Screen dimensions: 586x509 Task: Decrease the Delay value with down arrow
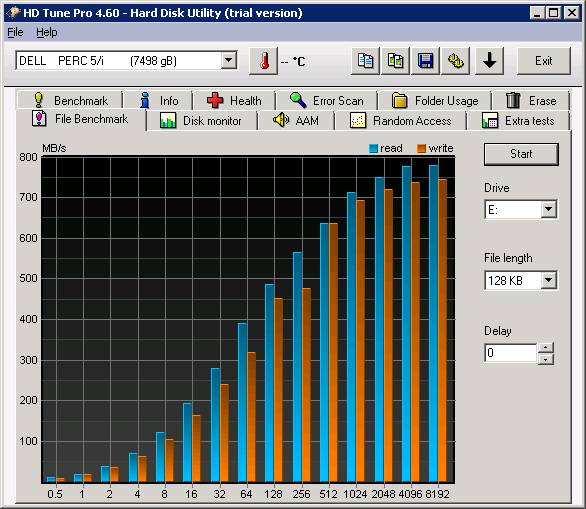[546, 359]
